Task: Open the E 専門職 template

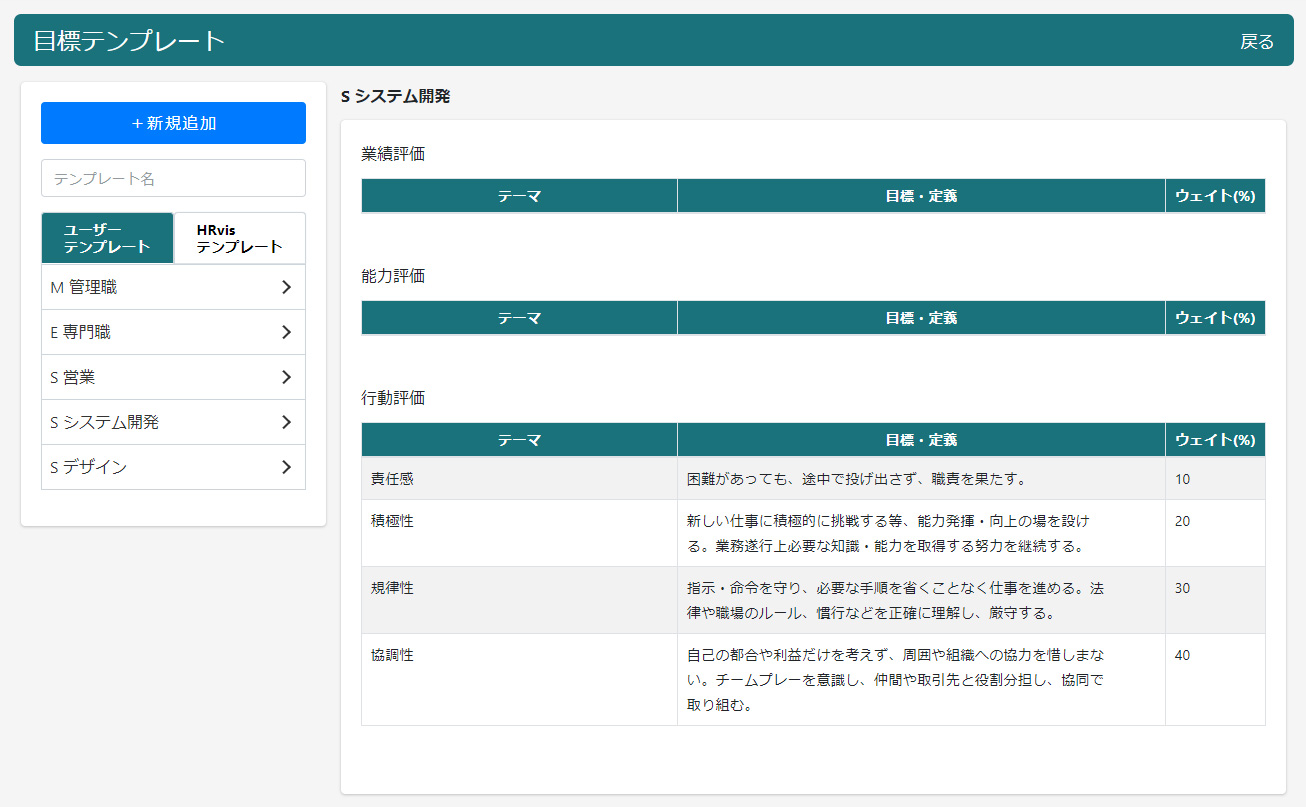Action: click(x=173, y=332)
